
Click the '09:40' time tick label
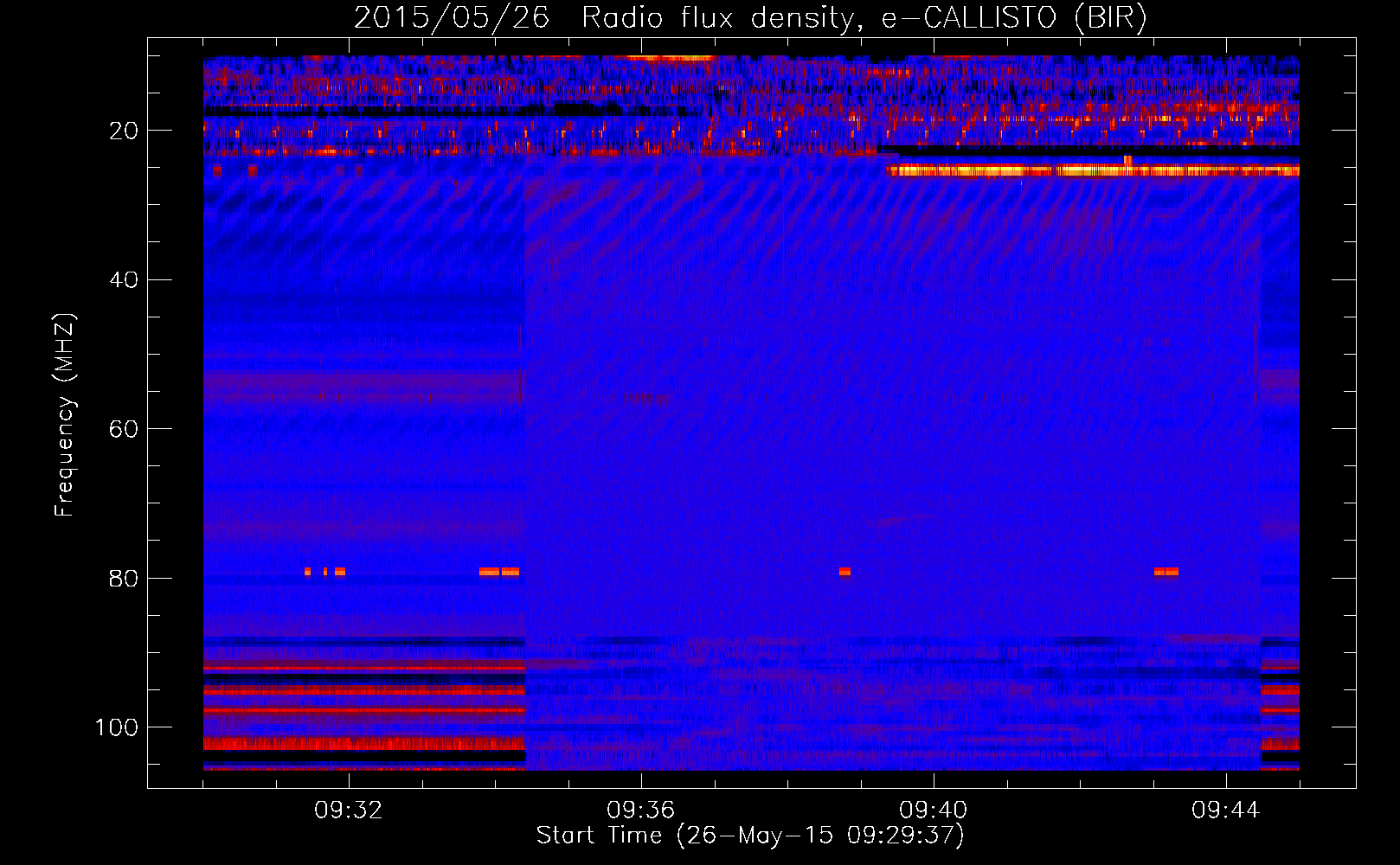pyautogui.click(x=934, y=811)
